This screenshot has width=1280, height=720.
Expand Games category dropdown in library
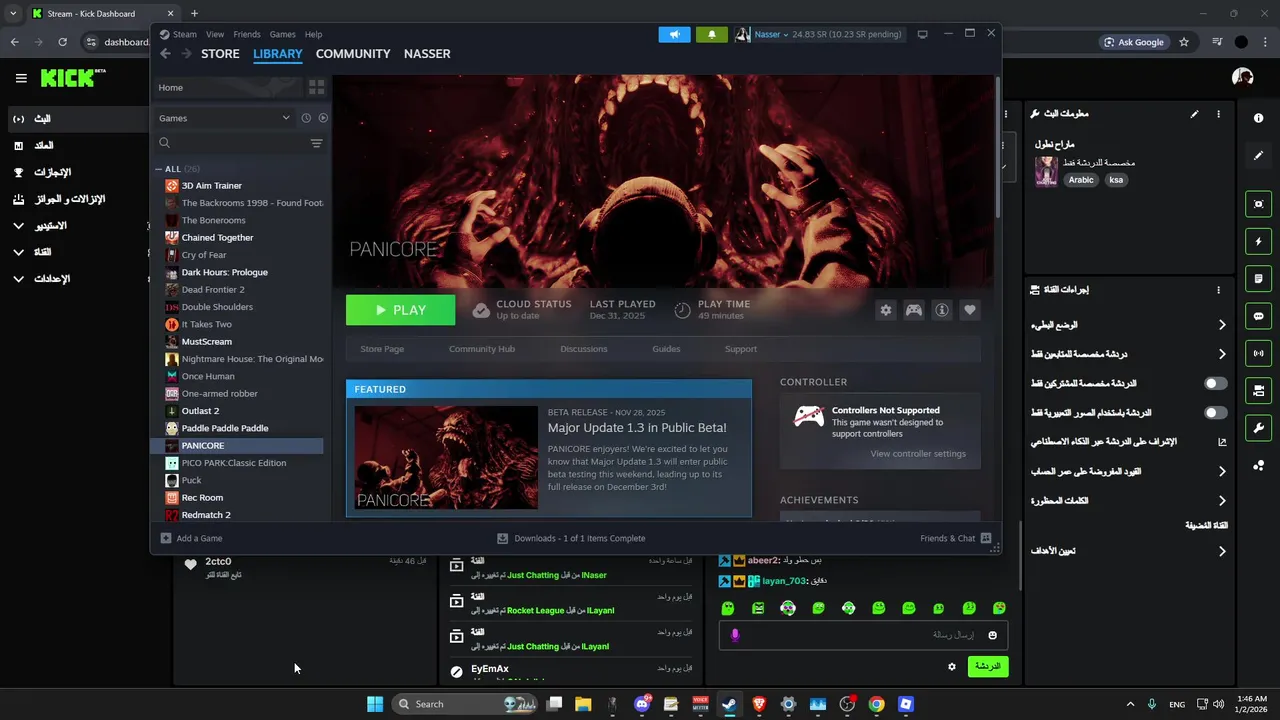point(286,118)
